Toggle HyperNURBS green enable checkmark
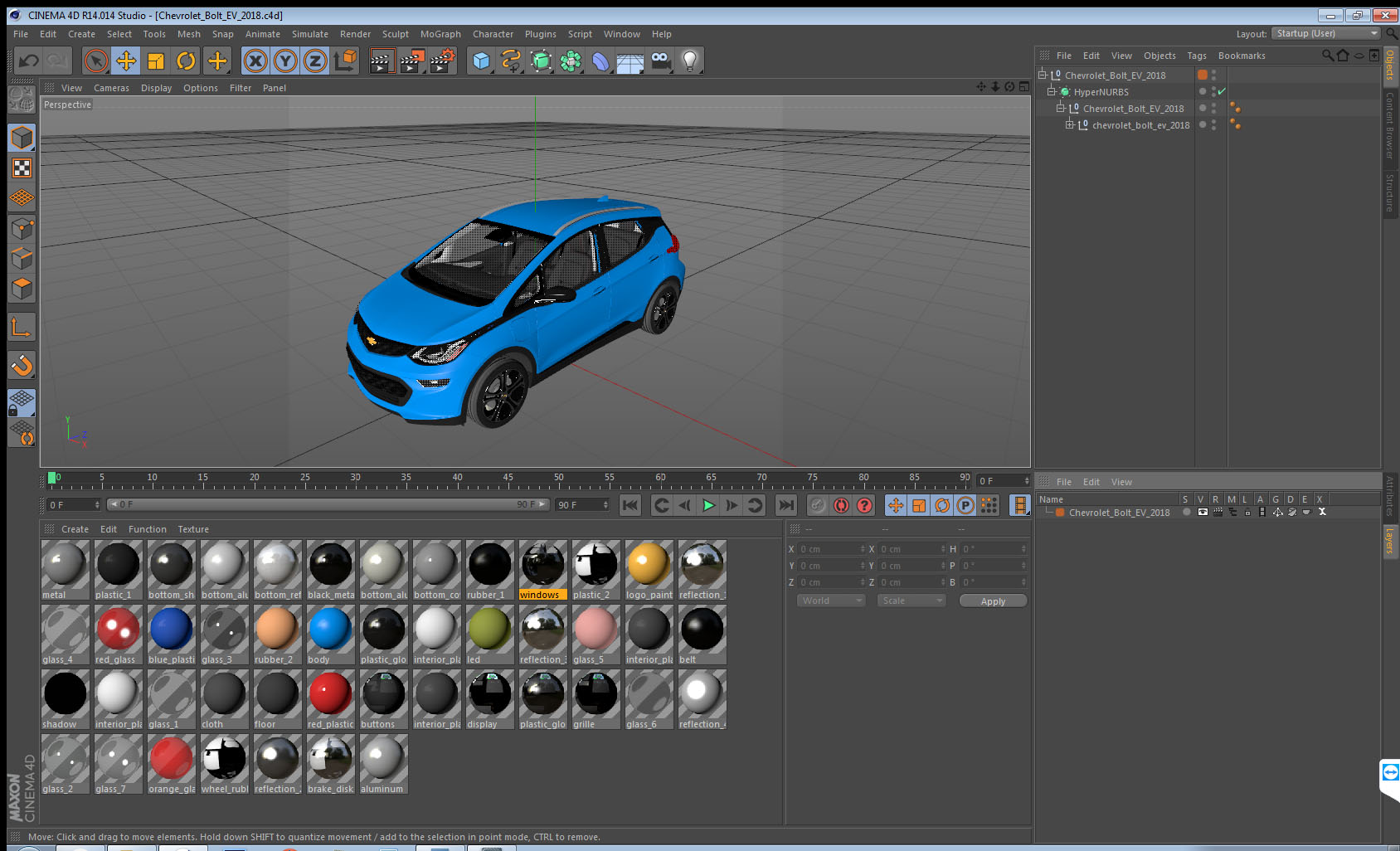The image size is (1400, 851). tap(1223, 91)
